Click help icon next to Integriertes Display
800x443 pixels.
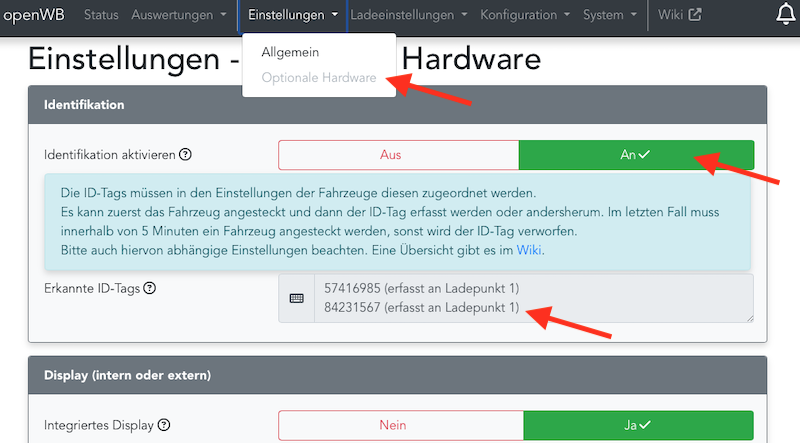pyautogui.click(x=162, y=425)
